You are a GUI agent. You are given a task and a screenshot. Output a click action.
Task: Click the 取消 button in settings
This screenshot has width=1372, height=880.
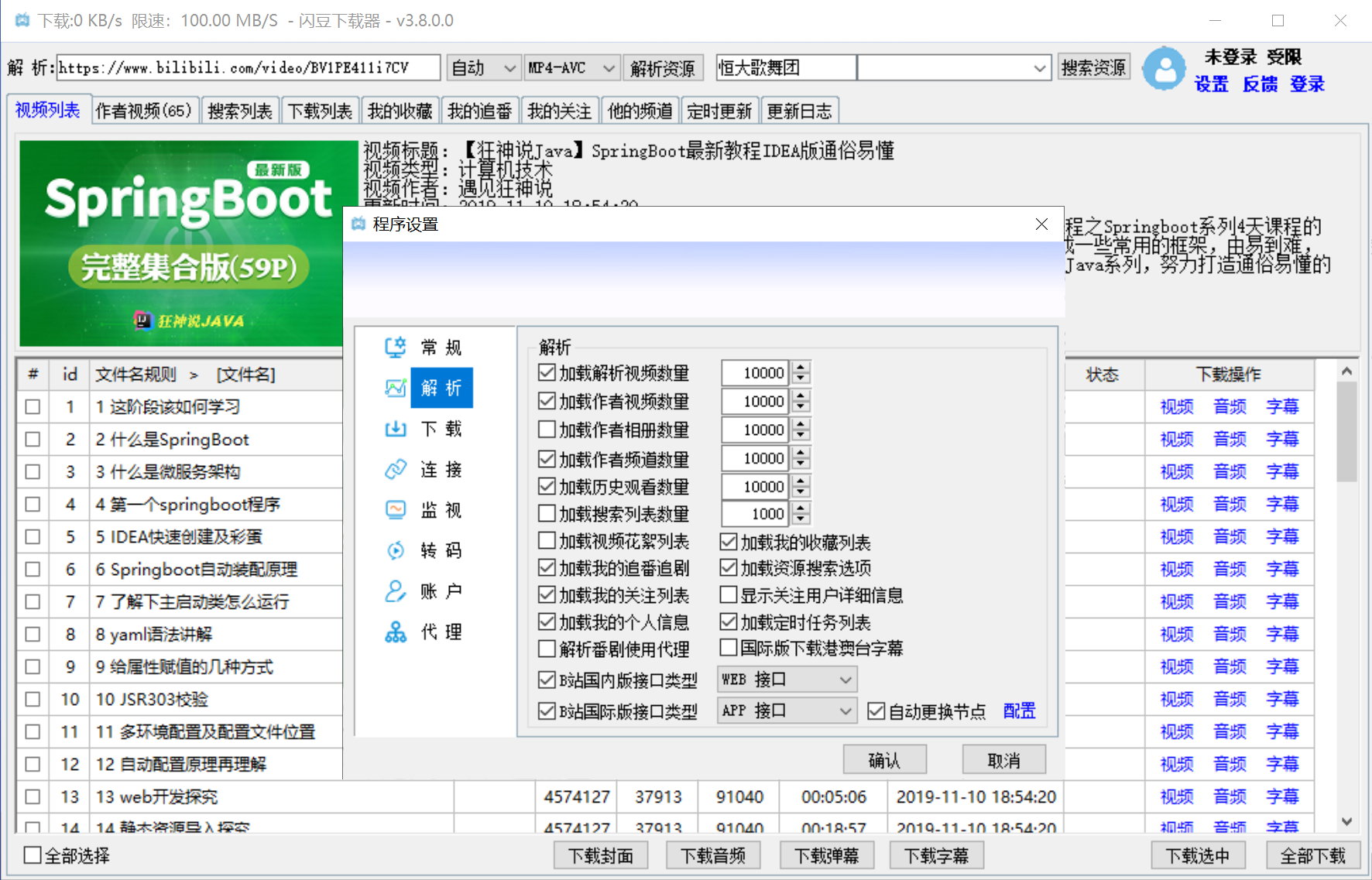point(1004,760)
